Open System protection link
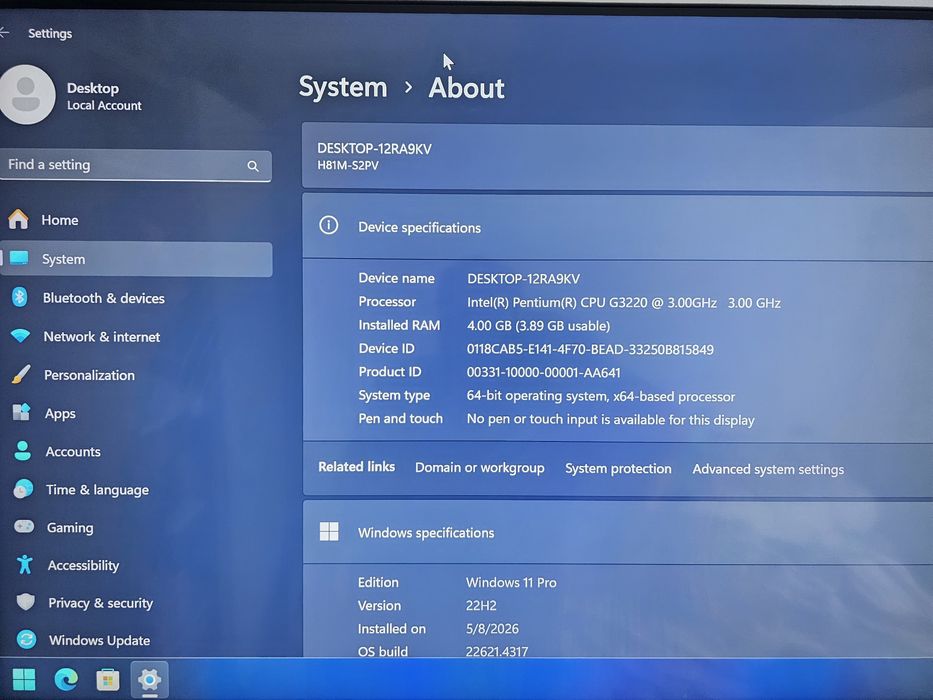This screenshot has width=933, height=700. tap(618, 468)
